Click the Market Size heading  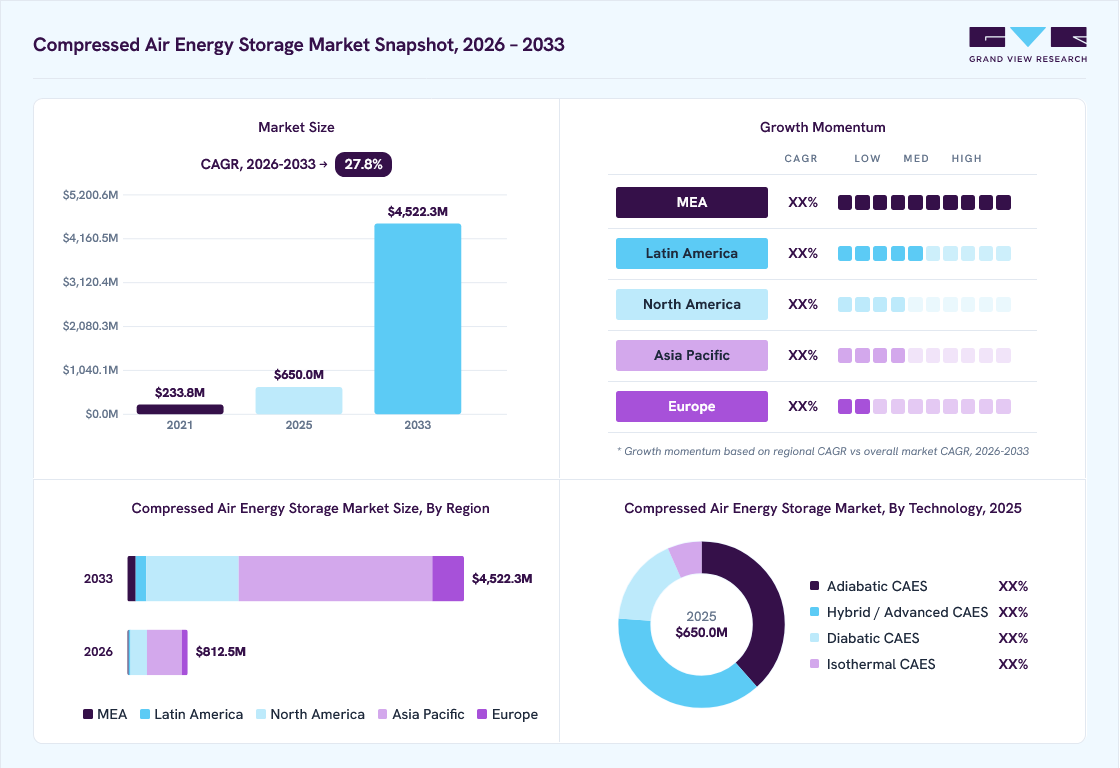[x=296, y=127]
